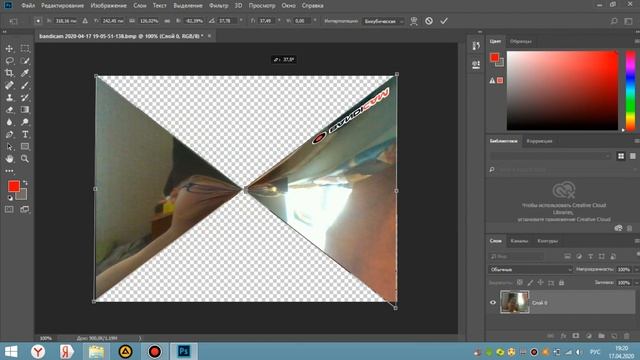The image size is (640, 360).
Task: Pick a shade in the color field
Action: 562,91
